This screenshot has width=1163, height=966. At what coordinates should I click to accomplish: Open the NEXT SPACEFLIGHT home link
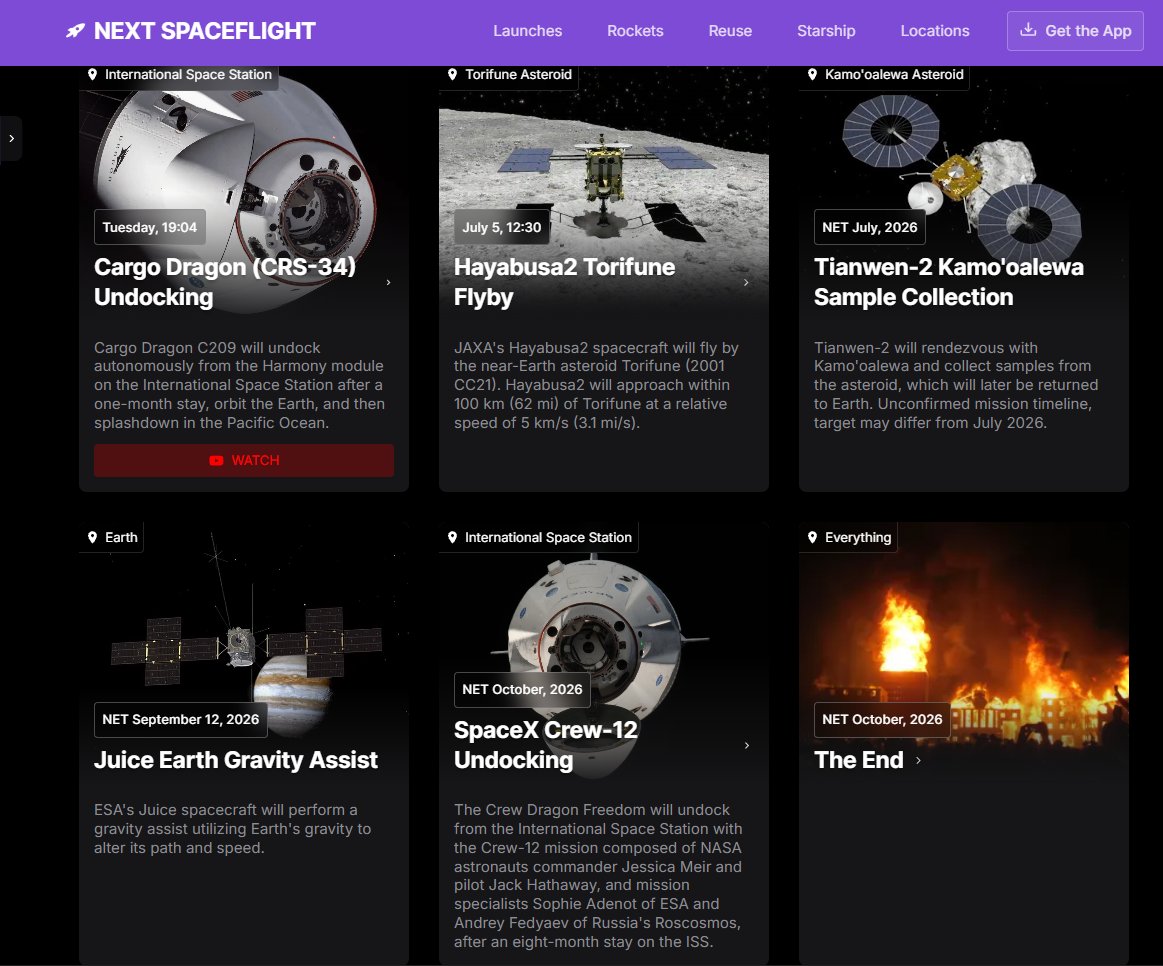click(x=191, y=31)
